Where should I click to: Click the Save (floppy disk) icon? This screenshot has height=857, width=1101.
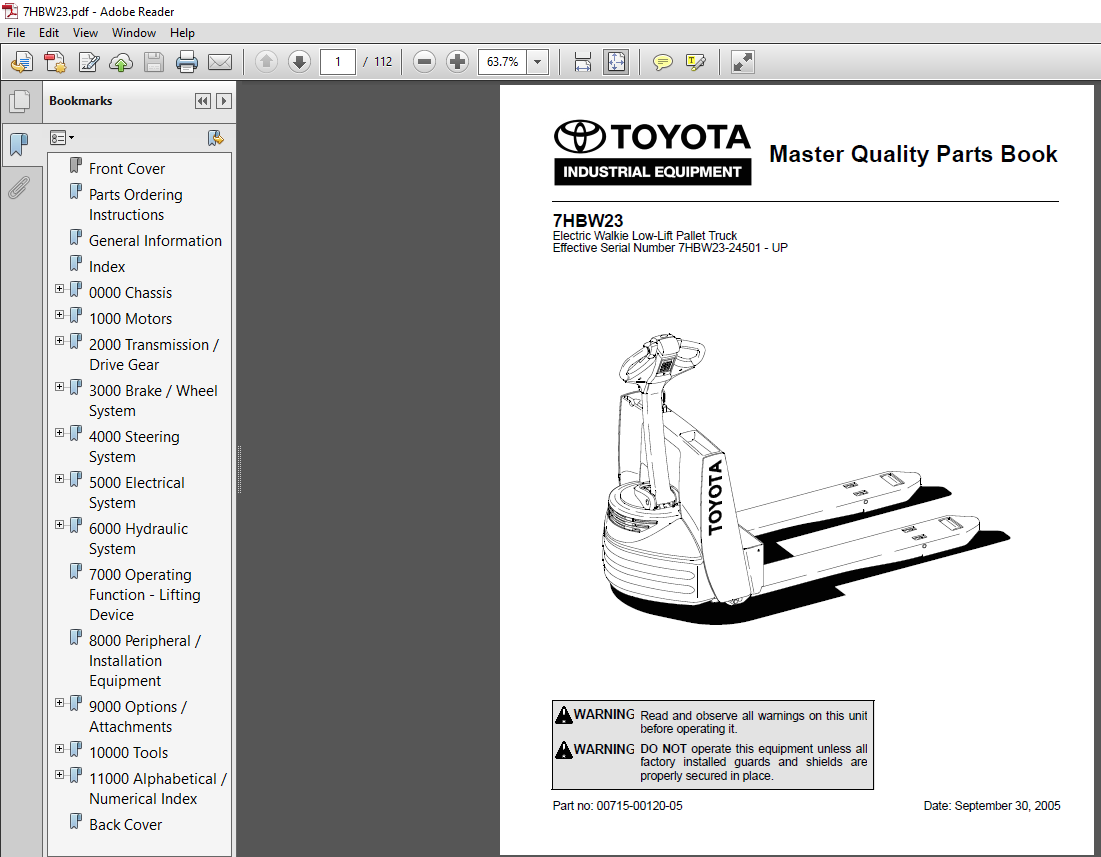click(154, 62)
